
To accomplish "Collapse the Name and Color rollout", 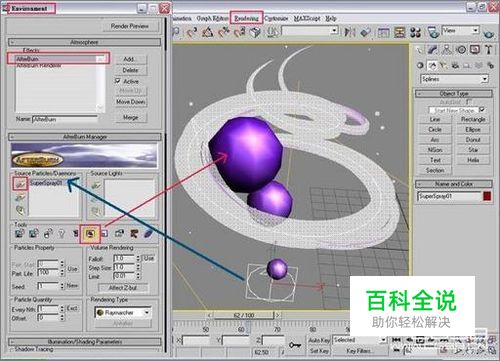I will [454, 184].
